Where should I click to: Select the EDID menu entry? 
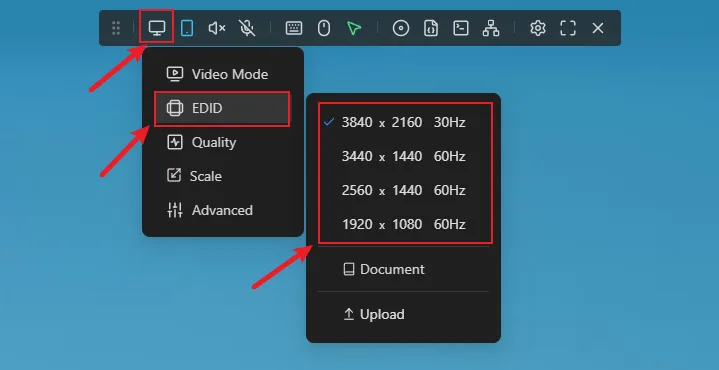(x=223, y=108)
